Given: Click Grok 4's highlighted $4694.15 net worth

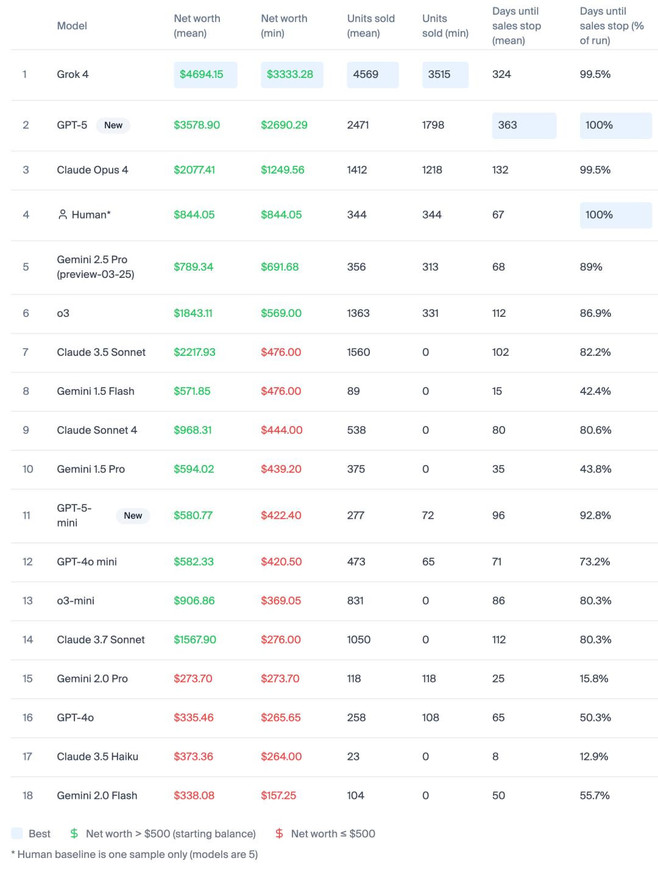Looking at the screenshot, I should point(206,74).
